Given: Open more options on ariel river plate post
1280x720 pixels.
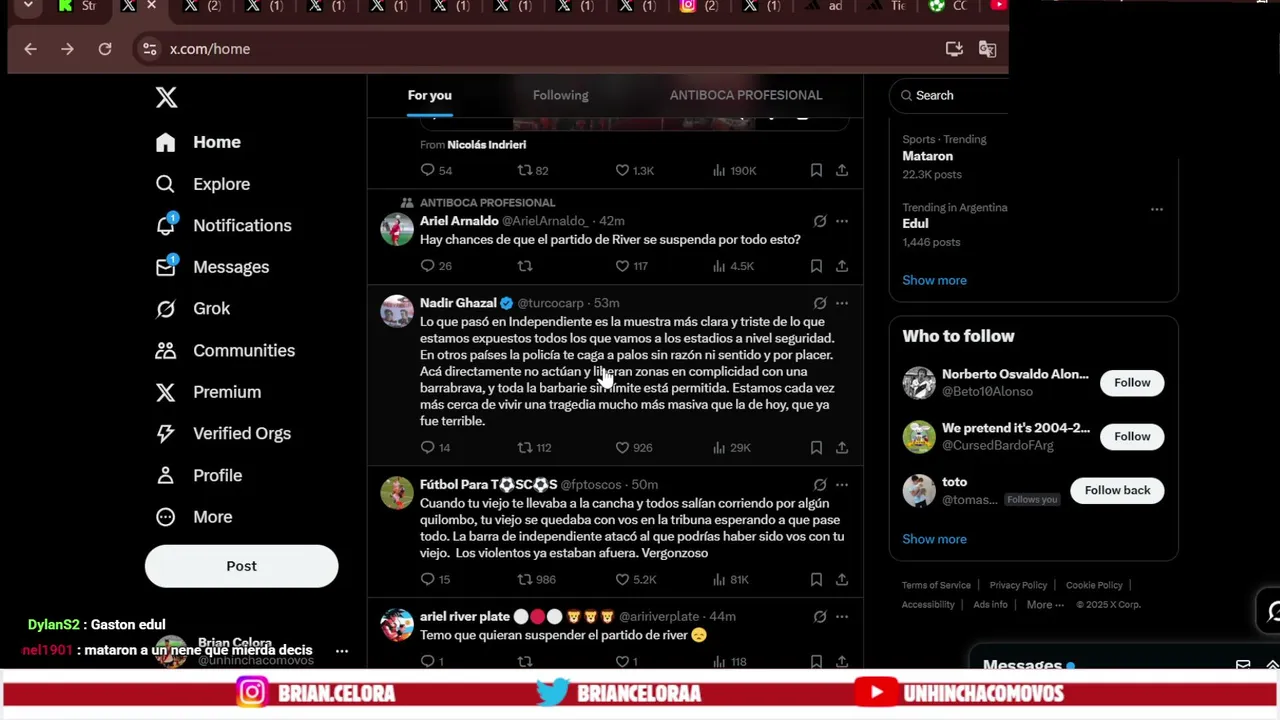Looking at the screenshot, I should pos(842,617).
